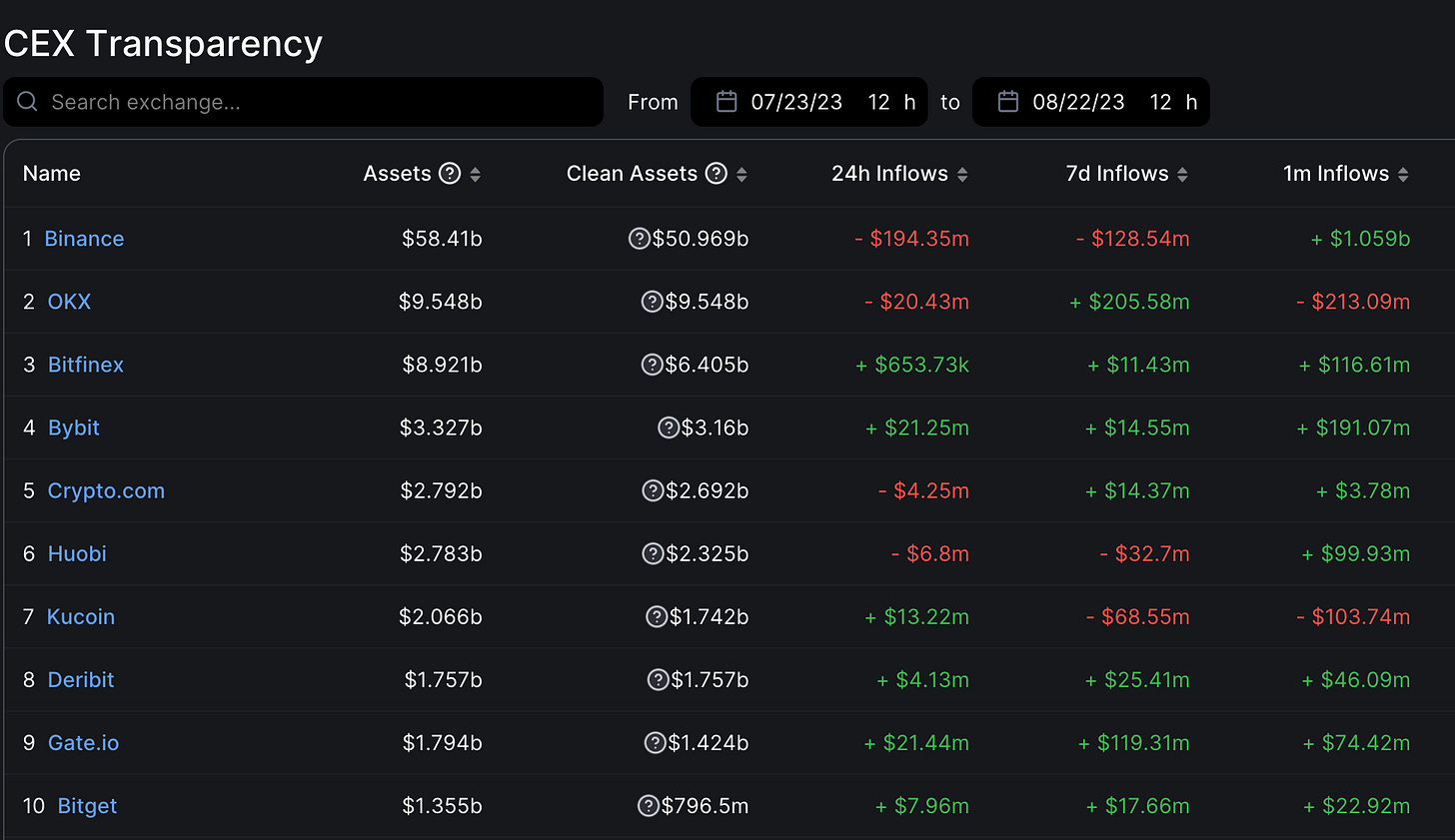Open the Binance exchange link
This screenshot has height=840, width=1455.
pos(84,239)
